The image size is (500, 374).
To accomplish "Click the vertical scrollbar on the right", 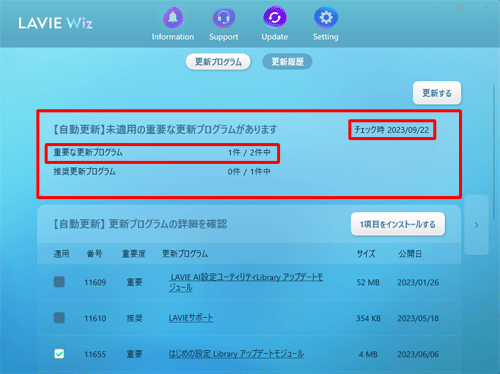I will (494, 152).
